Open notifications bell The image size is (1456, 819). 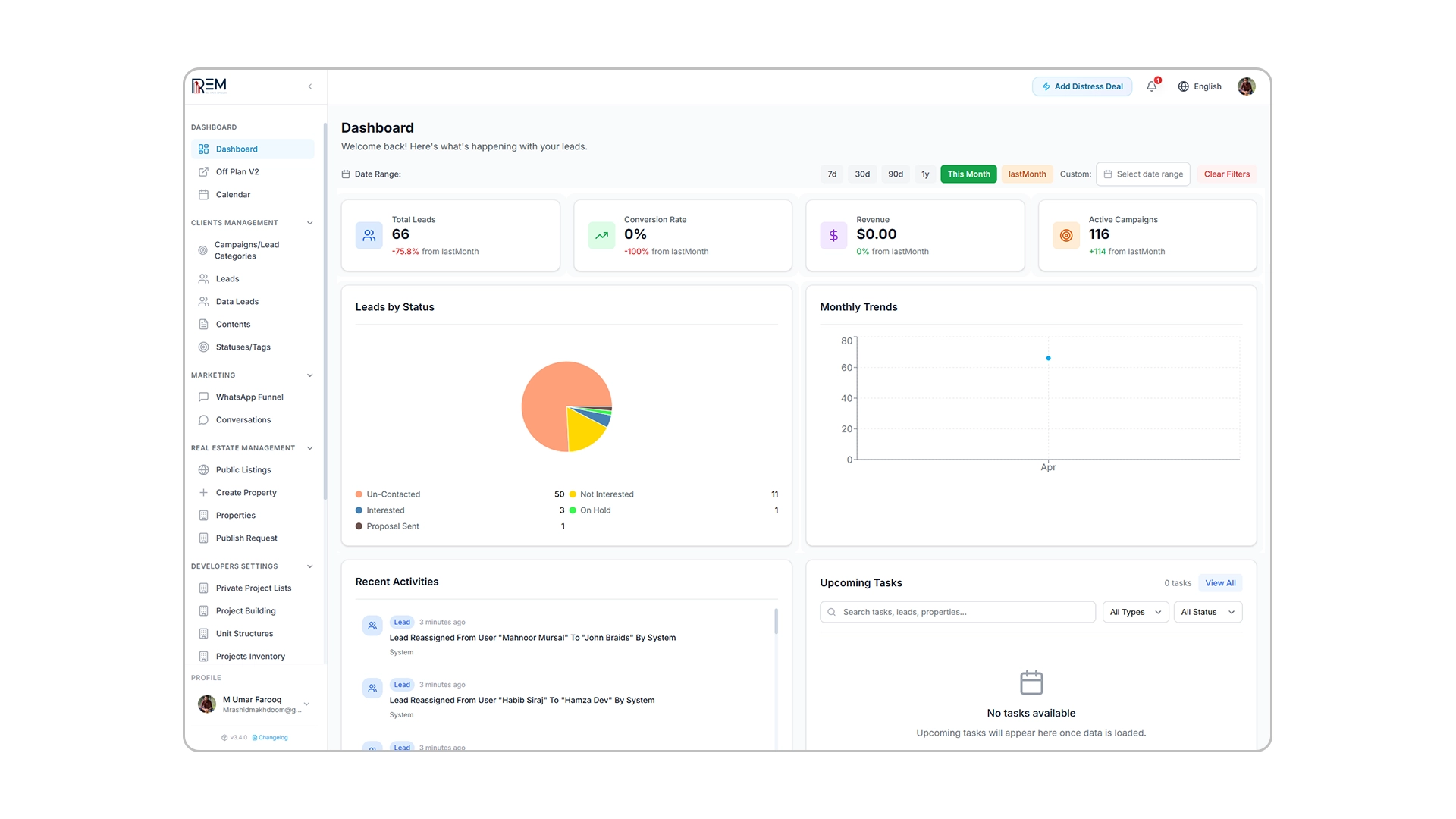(x=1152, y=86)
